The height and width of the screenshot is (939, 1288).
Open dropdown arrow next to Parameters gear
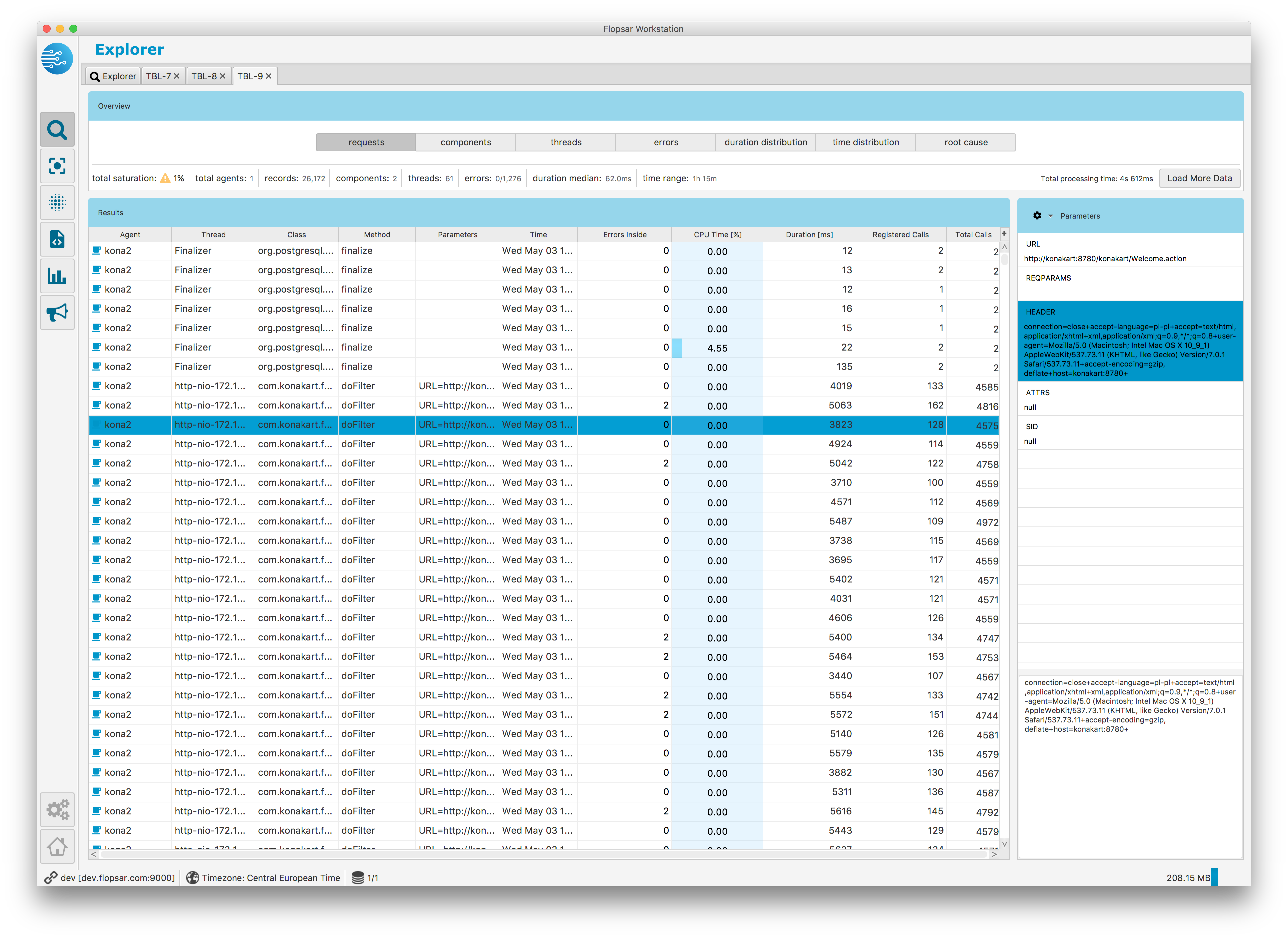click(x=1050, y=216)
